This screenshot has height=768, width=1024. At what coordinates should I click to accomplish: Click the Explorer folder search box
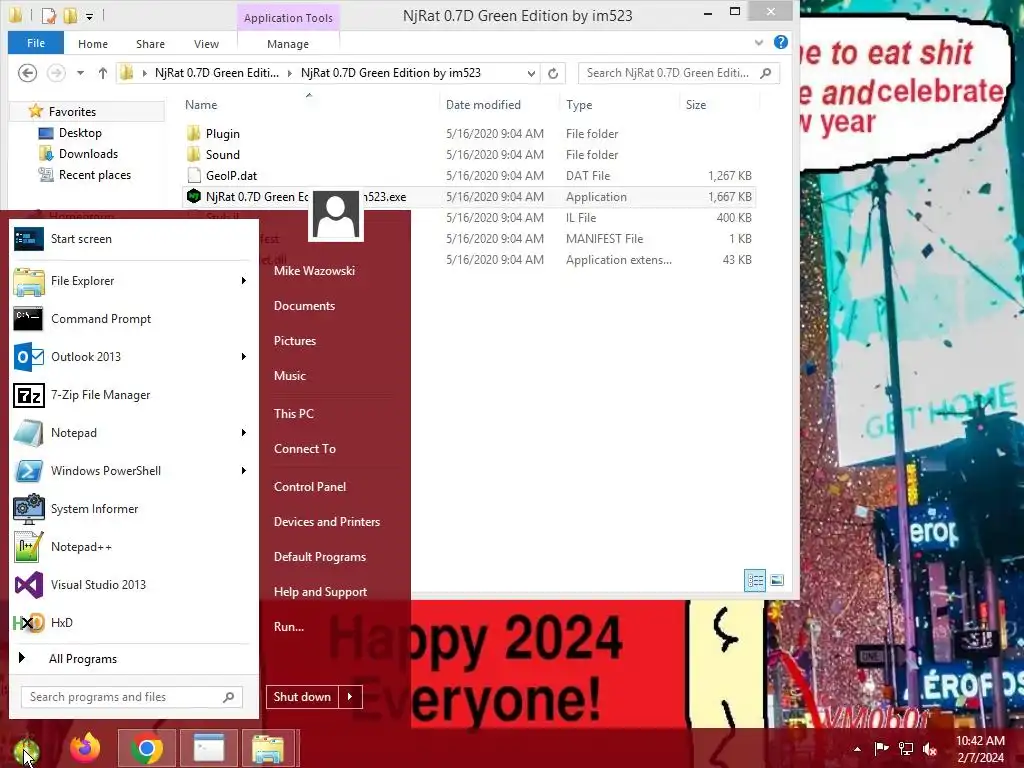pyautogui.click(x=678, y=73)
